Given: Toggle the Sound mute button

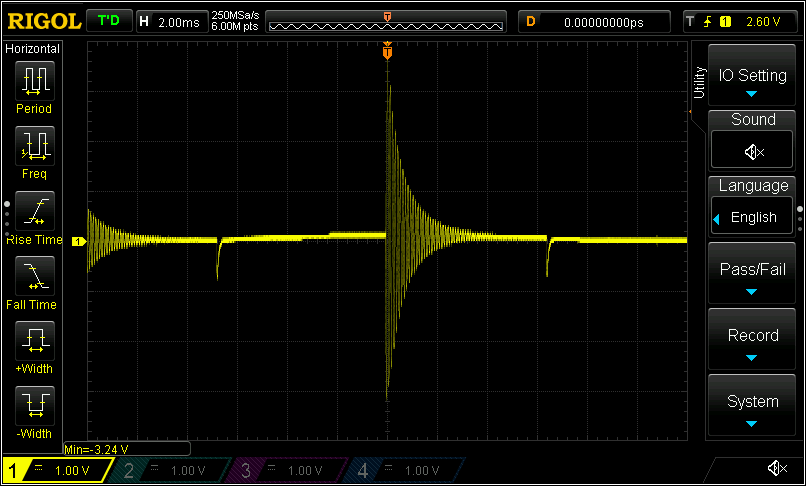Looking at the screenshot, I should 752,151.
